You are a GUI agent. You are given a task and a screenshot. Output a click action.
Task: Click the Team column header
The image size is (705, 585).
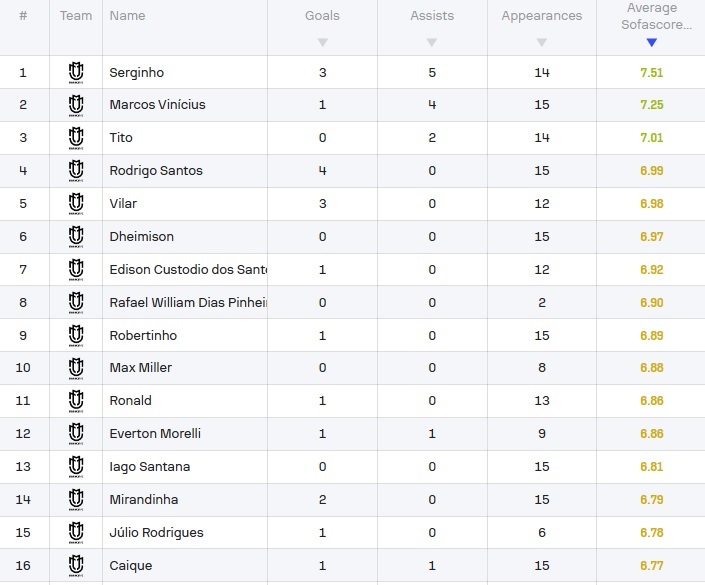click(76, 16)
